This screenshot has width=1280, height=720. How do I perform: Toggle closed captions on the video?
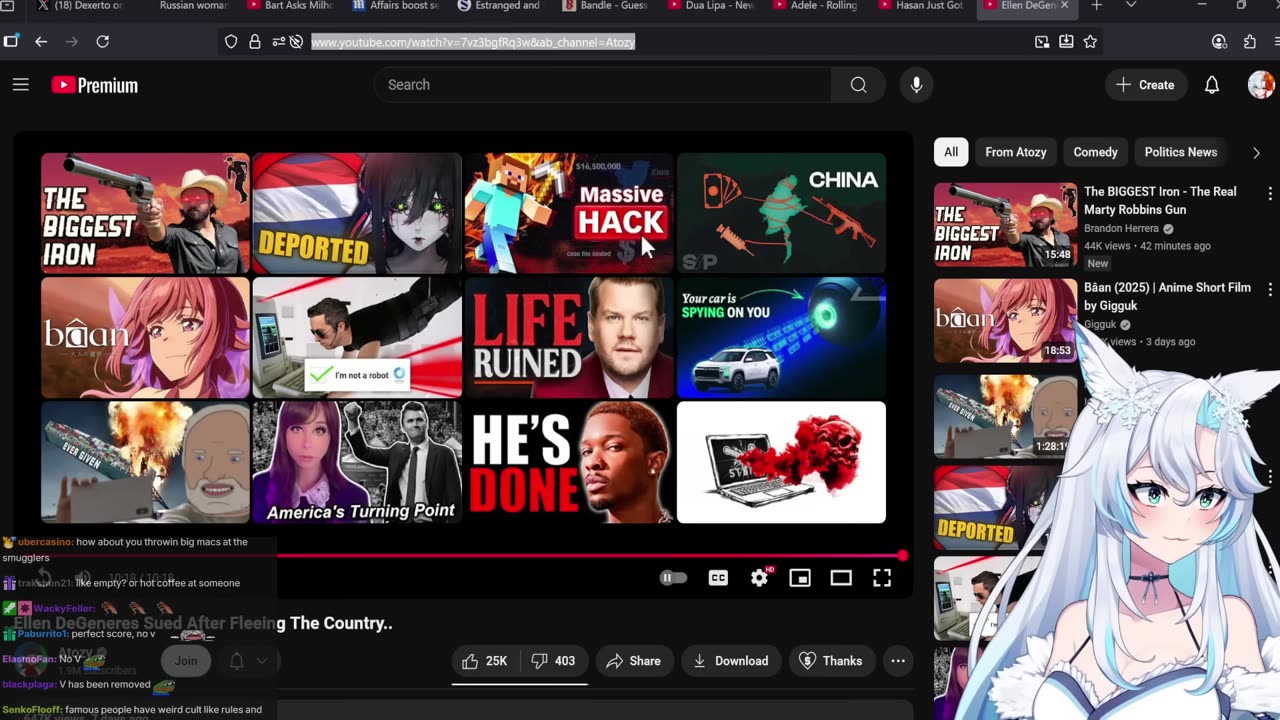[718, 578]
